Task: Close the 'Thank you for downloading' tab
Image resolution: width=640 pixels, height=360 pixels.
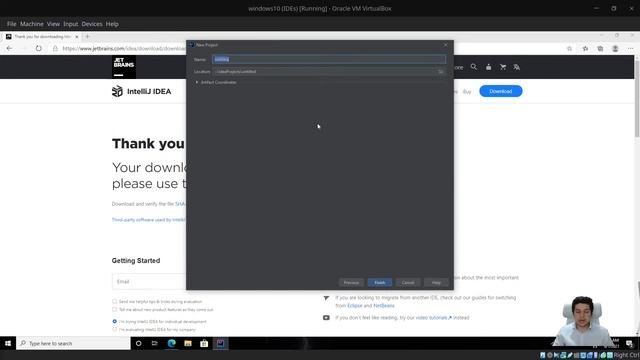Action: click(x=76, y=37)
